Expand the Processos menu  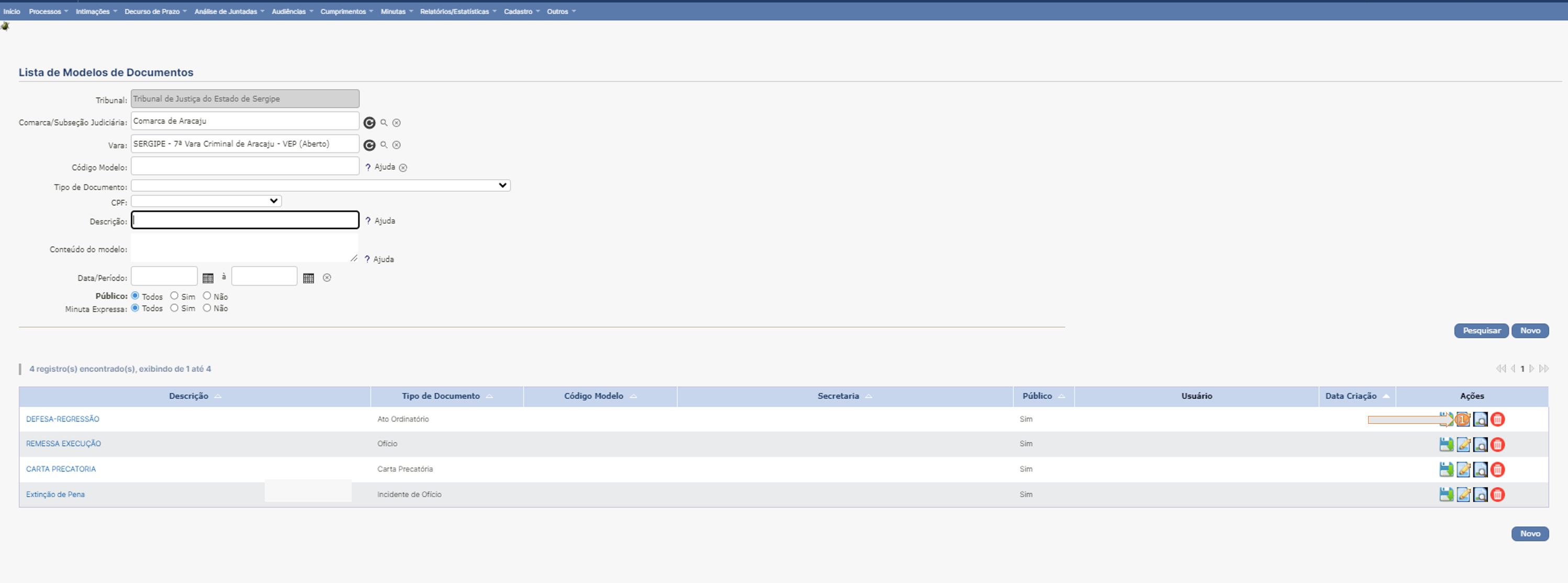(x=48, y=12)
